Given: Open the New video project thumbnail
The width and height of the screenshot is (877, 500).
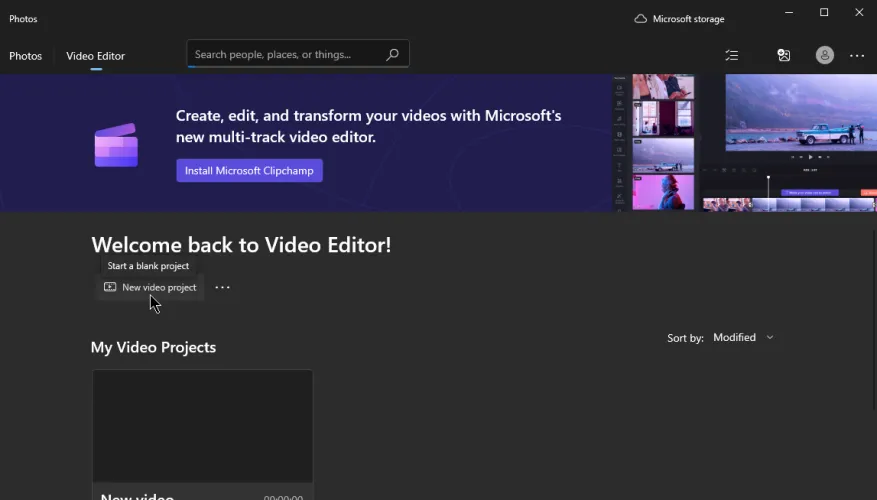Looking at the screenshot, I should tap(202, 425).
